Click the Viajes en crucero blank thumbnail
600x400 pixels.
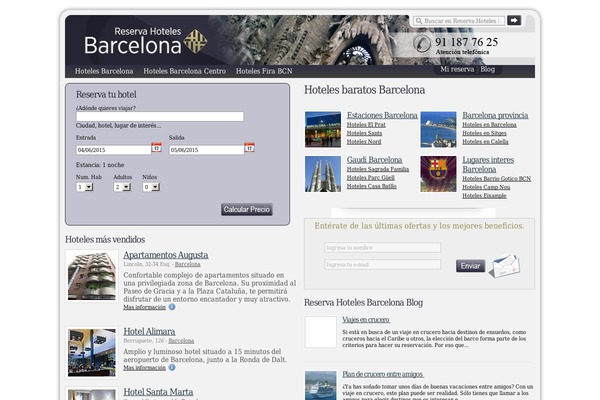pos(321,332)
